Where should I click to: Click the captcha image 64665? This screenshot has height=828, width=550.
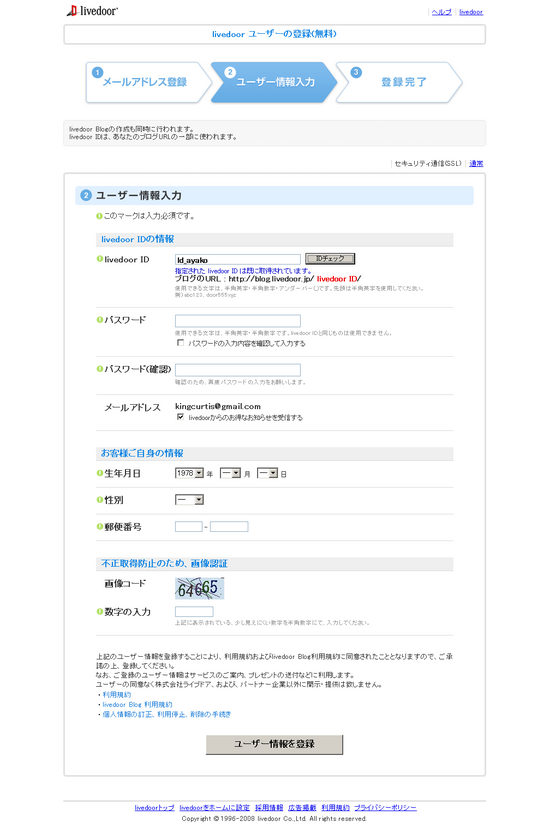point(200,588)
